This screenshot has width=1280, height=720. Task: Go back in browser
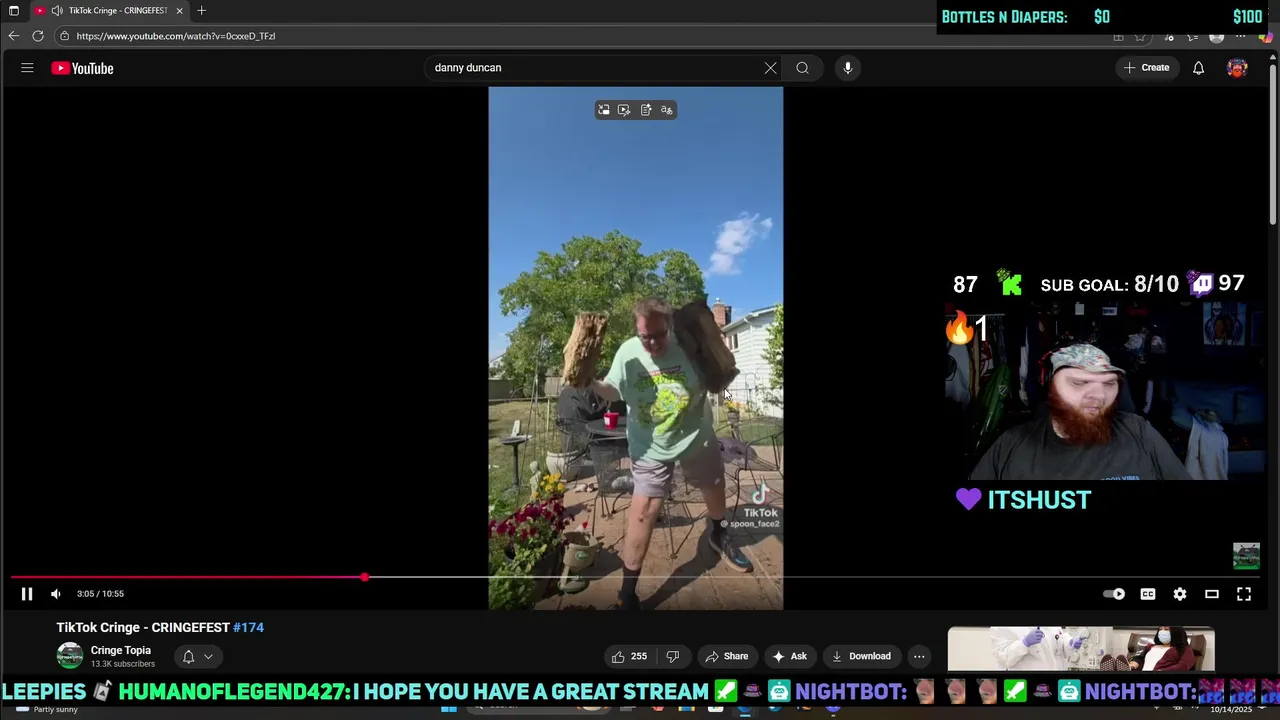pyautogui.click(x=14, y=36)
